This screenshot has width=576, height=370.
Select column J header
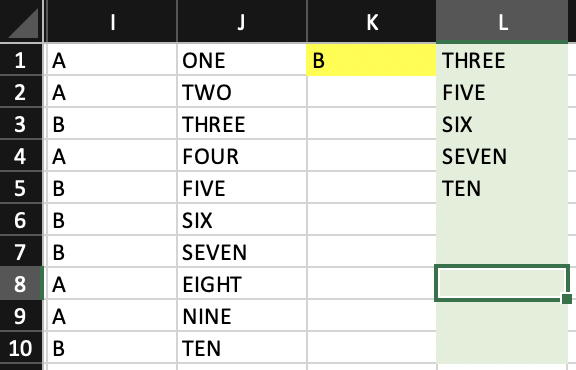tap(242, 21)
